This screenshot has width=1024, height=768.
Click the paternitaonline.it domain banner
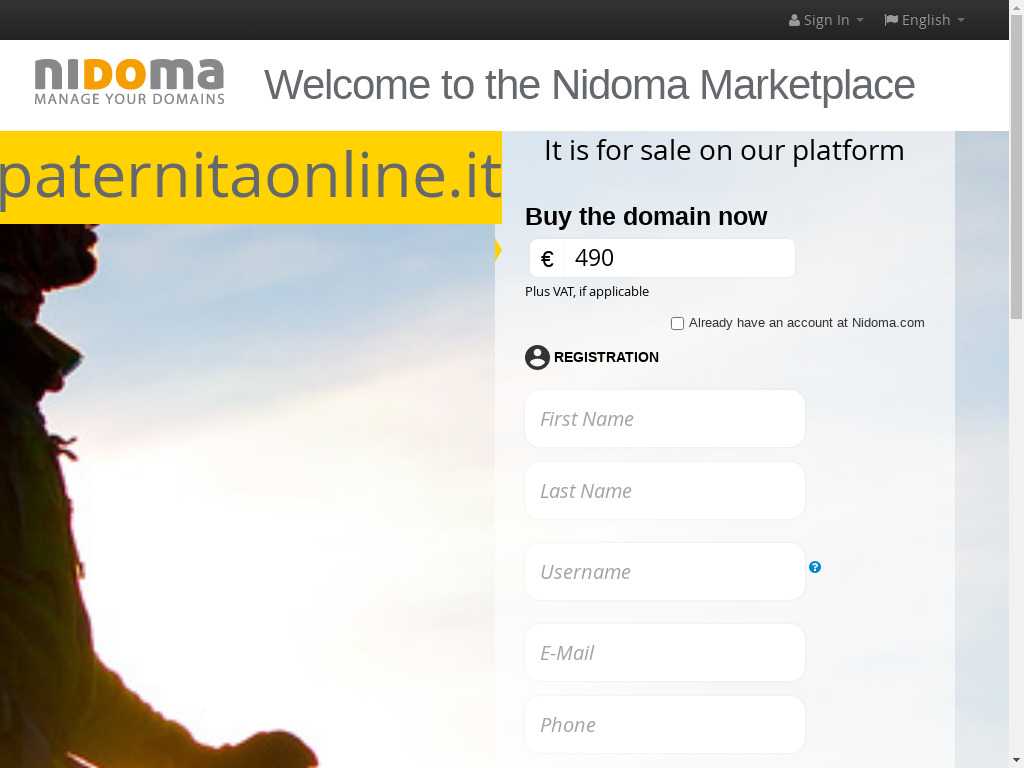[x=250, y=177]
